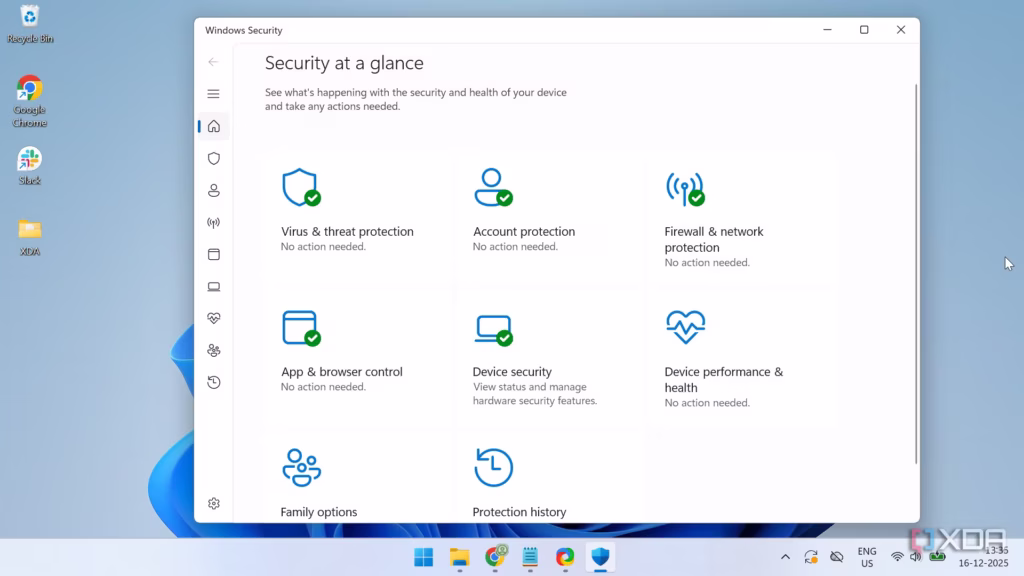This screenshot has height=576, width=1024.
Task: Open App & browser control sidebar icon
Action: [214, 255]
